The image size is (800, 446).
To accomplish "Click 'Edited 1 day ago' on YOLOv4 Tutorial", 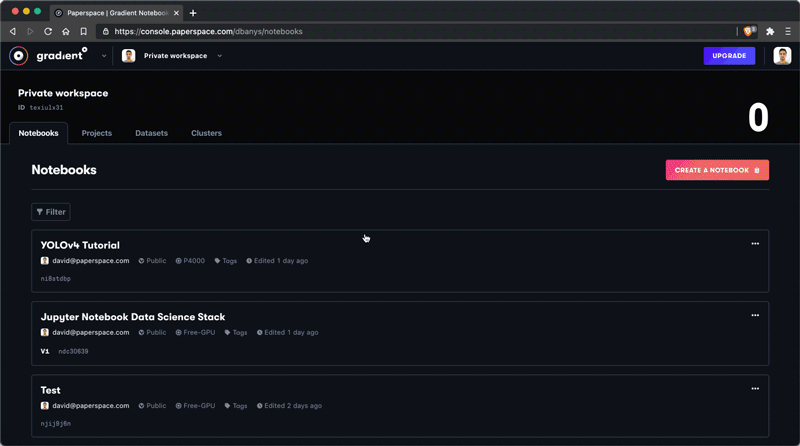I will (x=281, y=261).
